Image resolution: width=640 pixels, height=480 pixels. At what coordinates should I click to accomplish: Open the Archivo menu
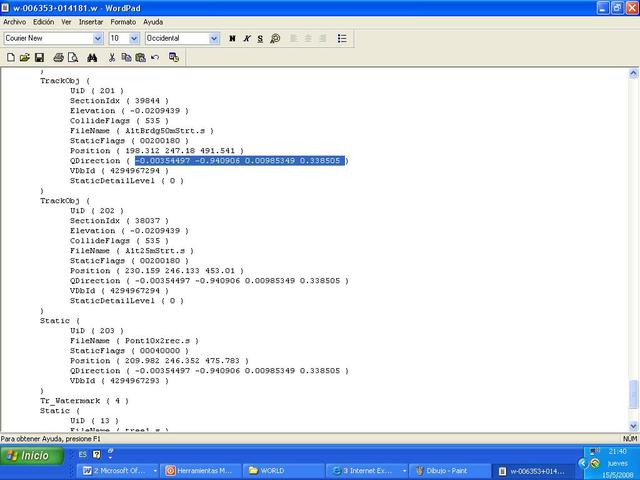coord(14,21)
